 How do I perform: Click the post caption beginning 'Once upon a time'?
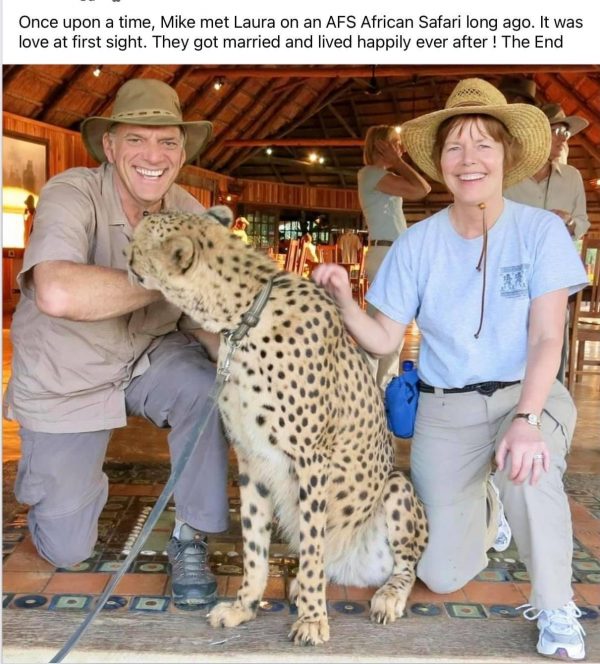point(301,32)
